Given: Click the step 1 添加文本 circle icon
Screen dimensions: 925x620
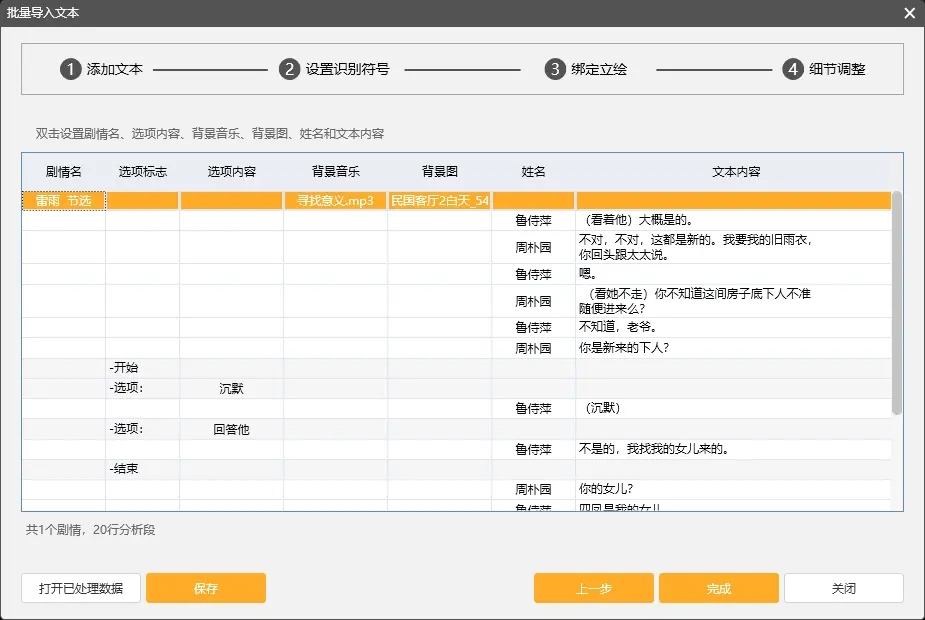Looking at the screenshot, I should tap(70, 69).
